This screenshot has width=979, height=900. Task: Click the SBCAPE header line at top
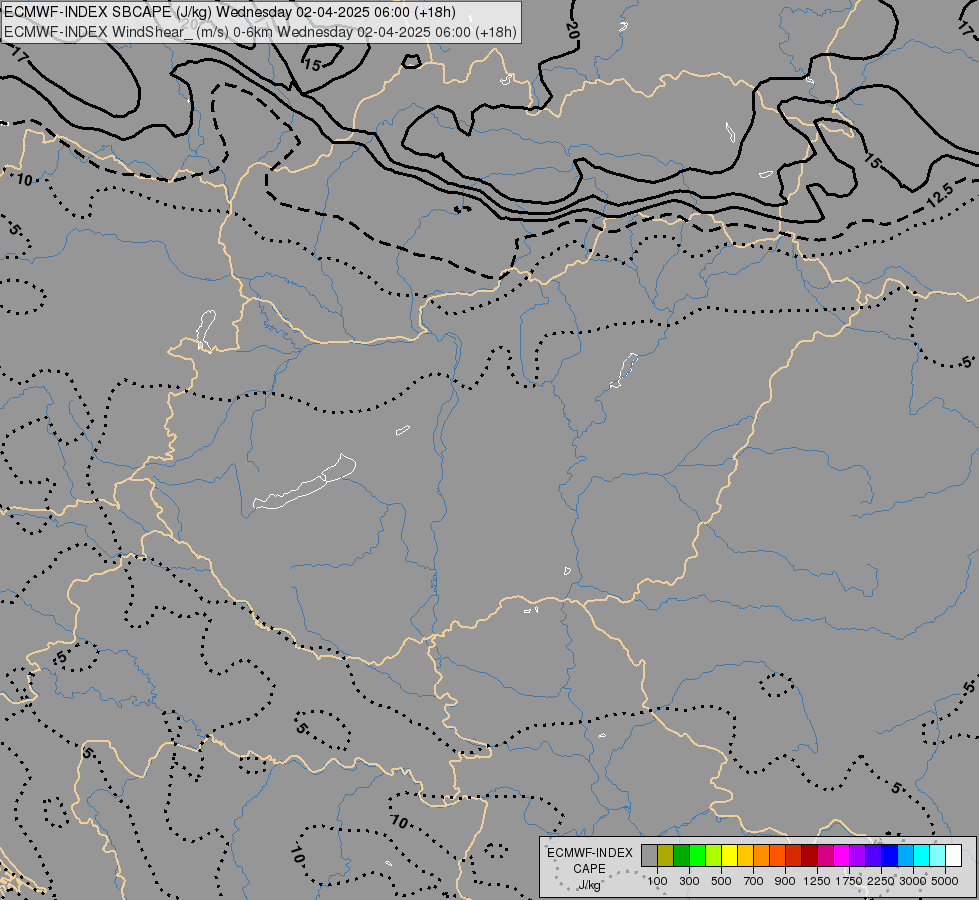[230, 12]
